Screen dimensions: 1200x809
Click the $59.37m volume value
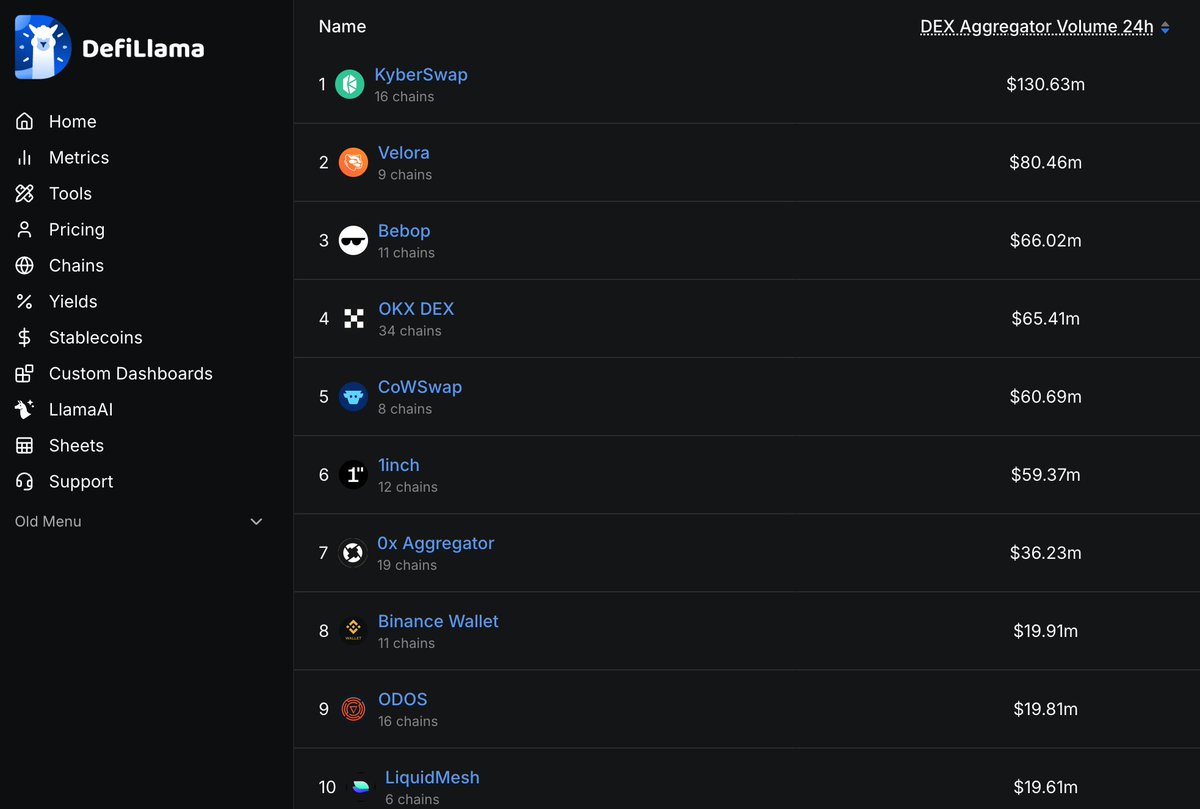click(x=1046, y=474)
